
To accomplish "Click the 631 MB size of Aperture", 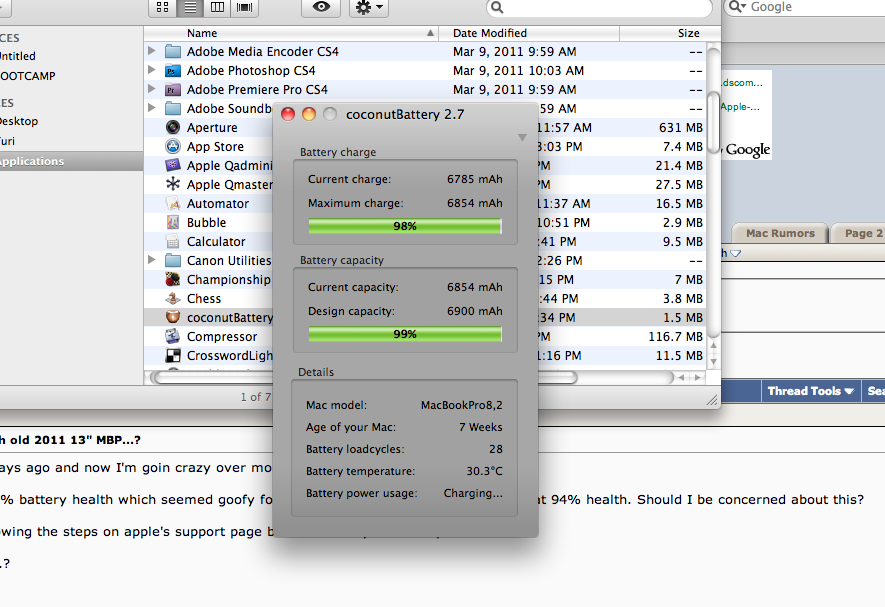I will click(x=681, y=128).
